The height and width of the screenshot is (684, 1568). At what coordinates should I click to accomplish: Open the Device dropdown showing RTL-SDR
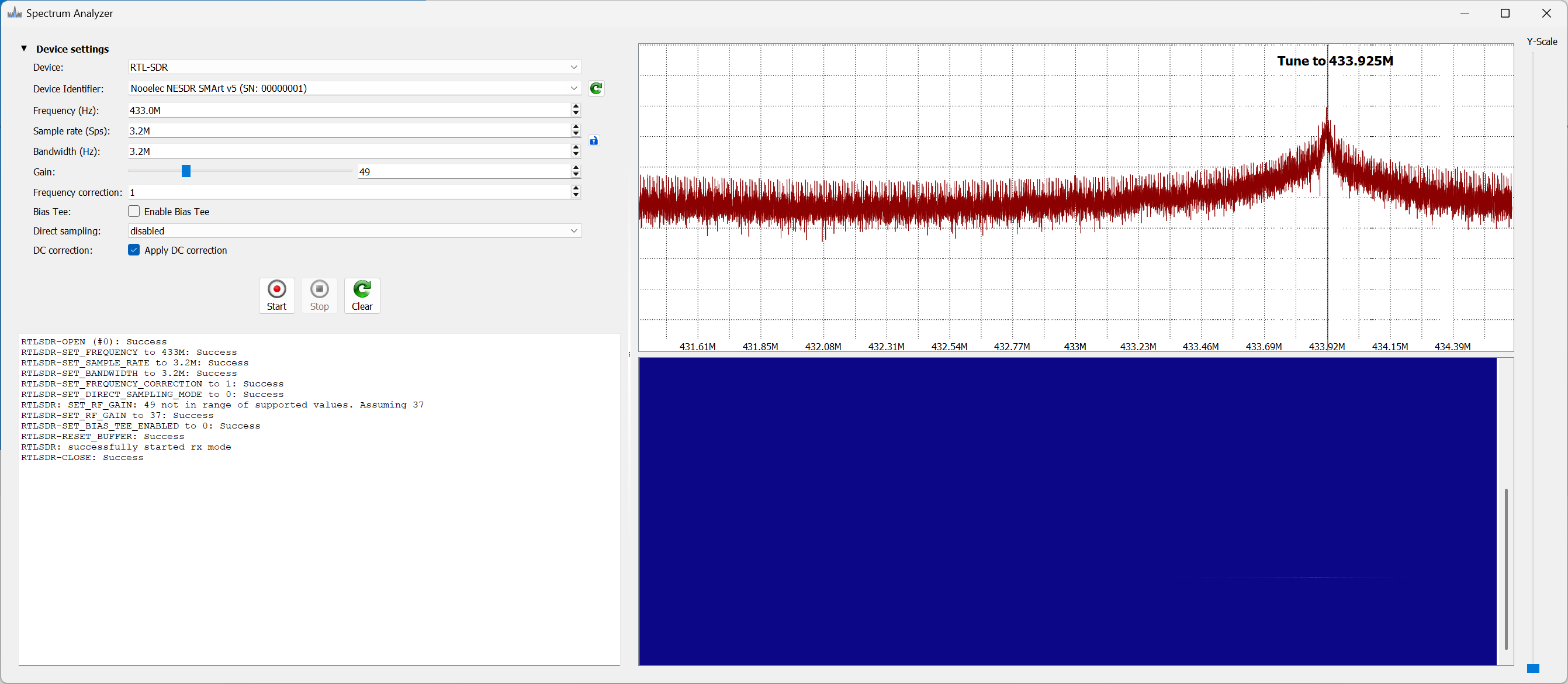click(x=354, y=67)
